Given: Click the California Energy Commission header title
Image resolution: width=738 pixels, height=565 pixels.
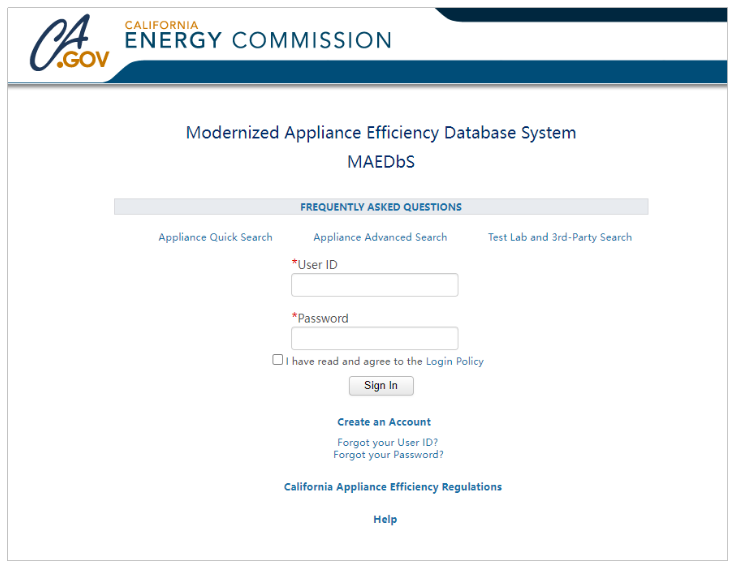Looking at the screenshot, I should pyautogui.click(x=258, y=35).
